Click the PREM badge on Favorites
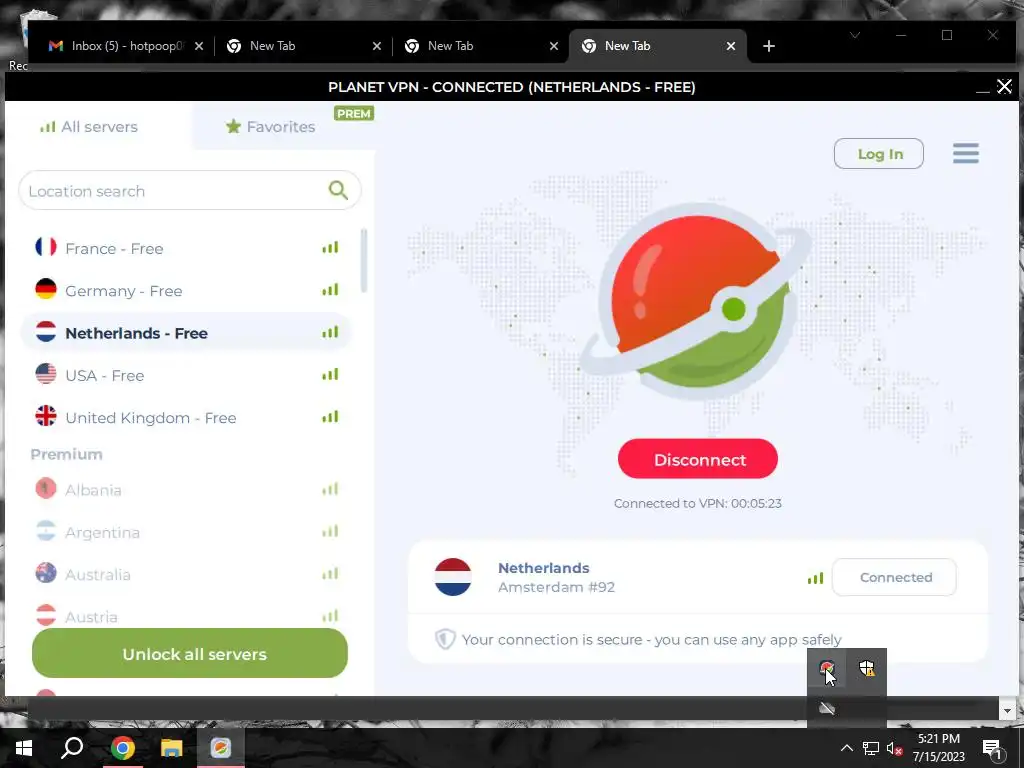 coord(354,114)
